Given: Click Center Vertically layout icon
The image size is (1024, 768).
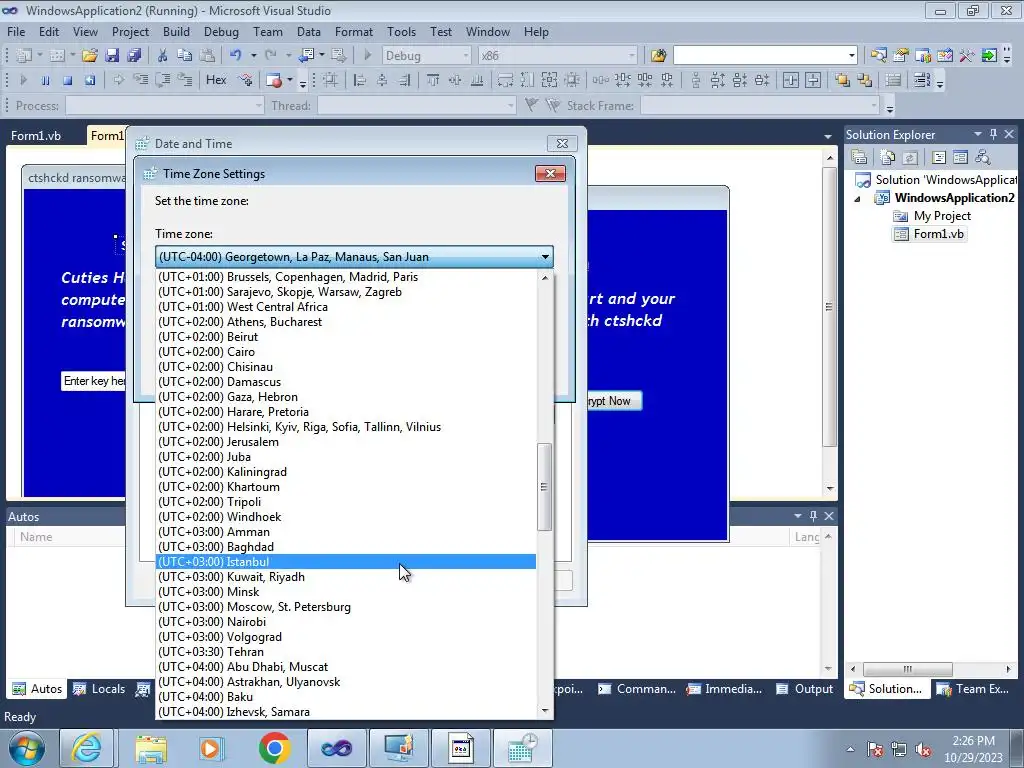Looking at the screenshot, I should click(813, 80).
